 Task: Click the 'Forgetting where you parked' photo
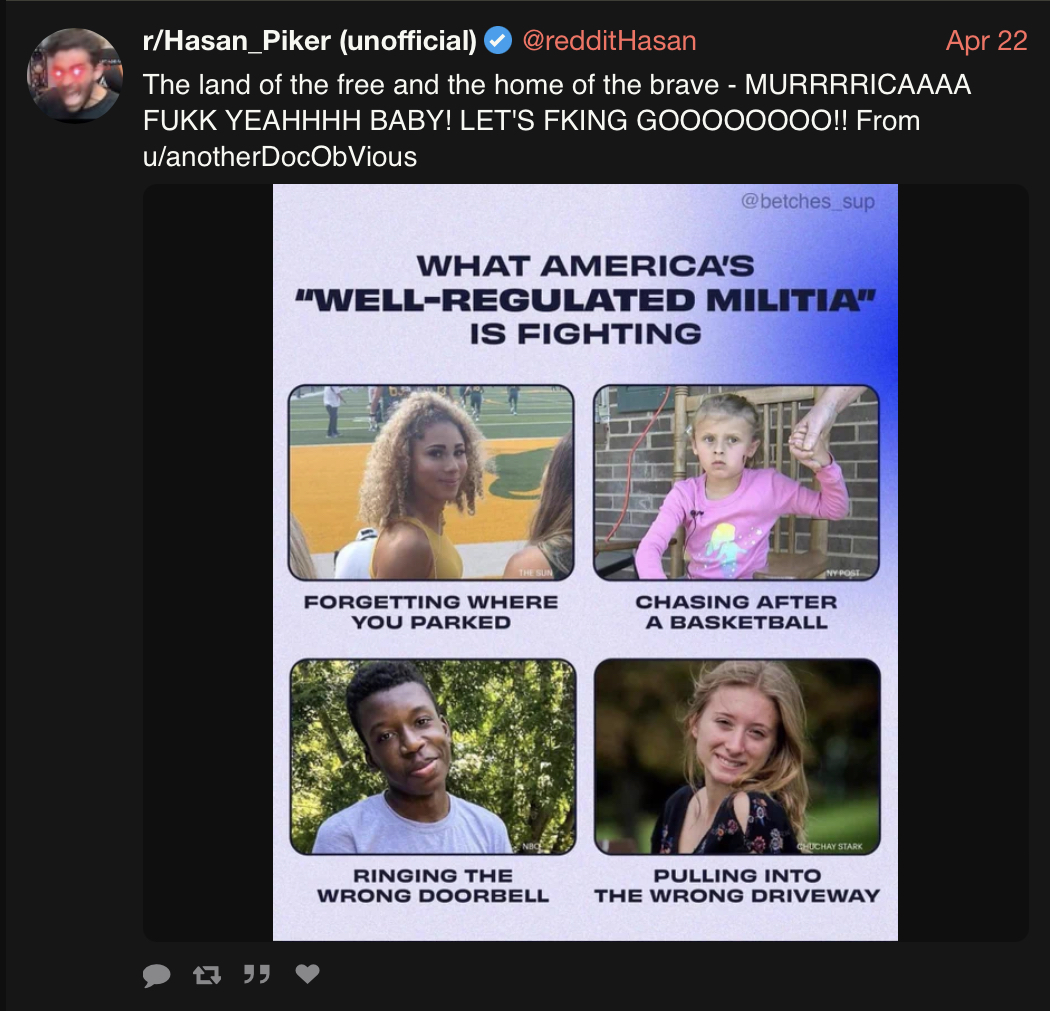click(x=431, y=482)
